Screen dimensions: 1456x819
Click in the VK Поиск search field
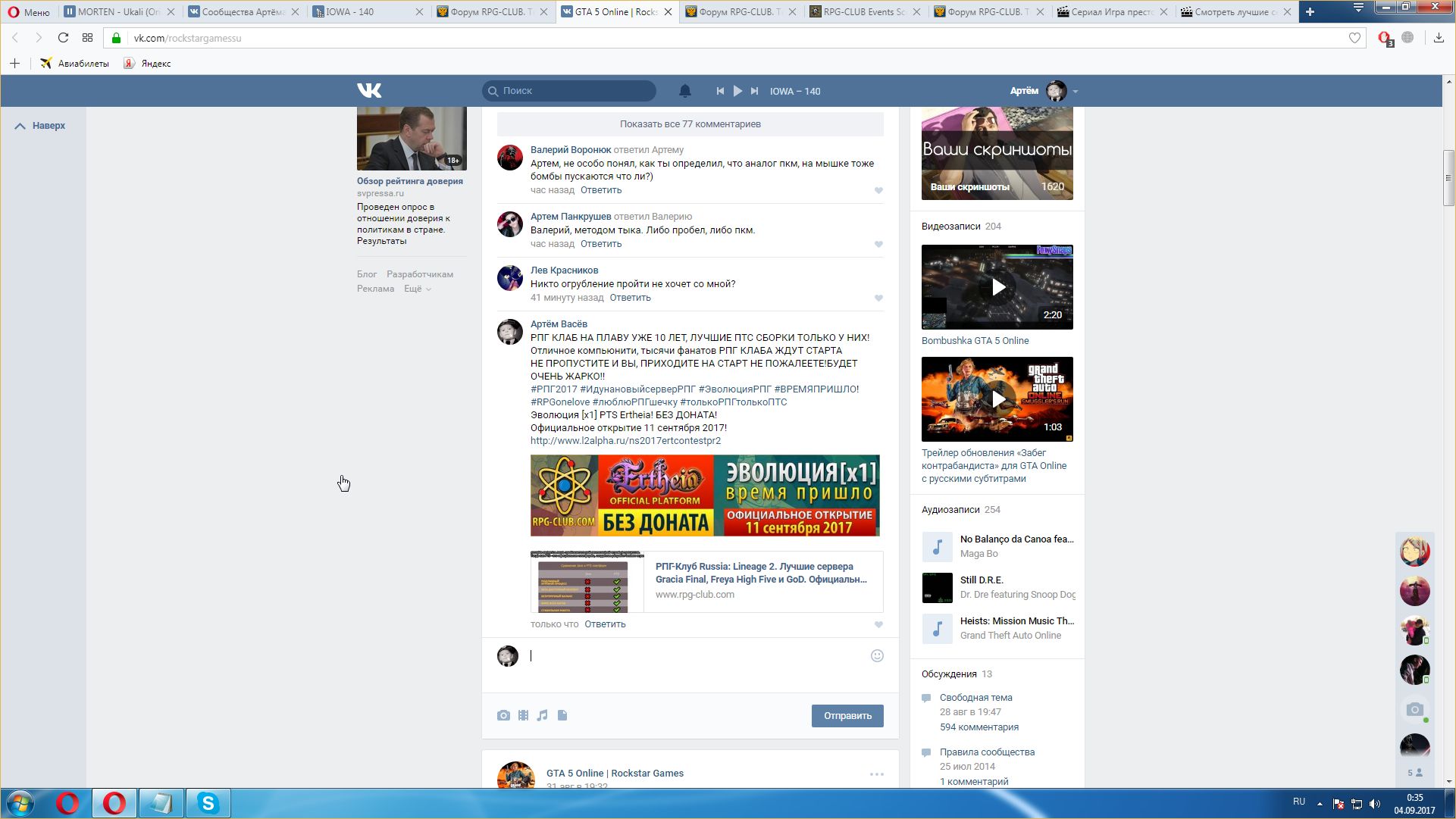point(569,91)
